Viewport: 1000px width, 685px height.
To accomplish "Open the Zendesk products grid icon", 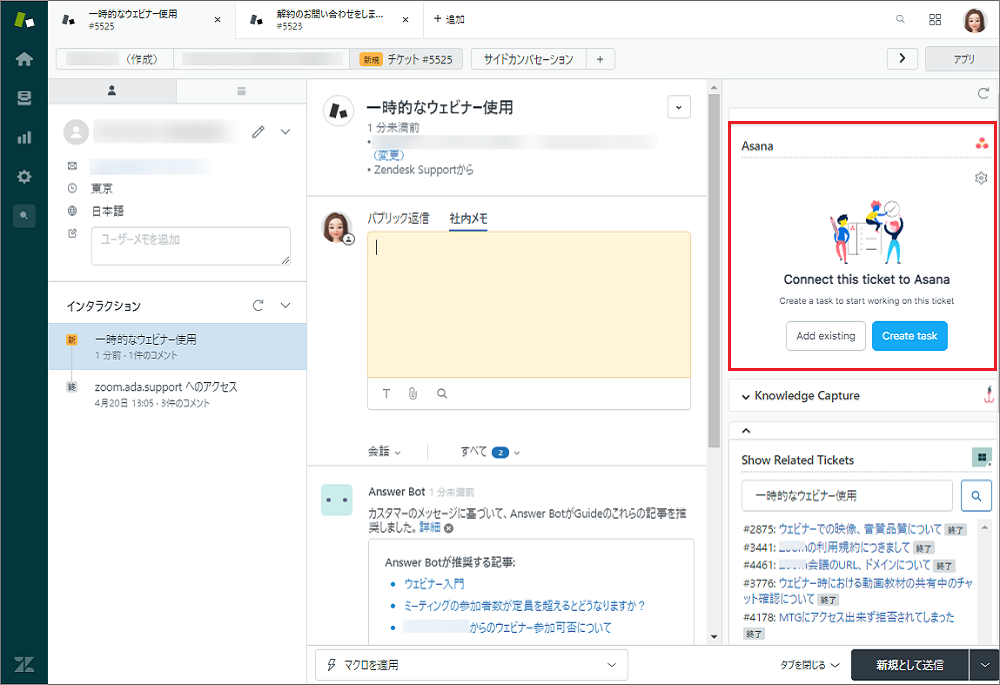I will pyautogui.click(x=935, y=19).
